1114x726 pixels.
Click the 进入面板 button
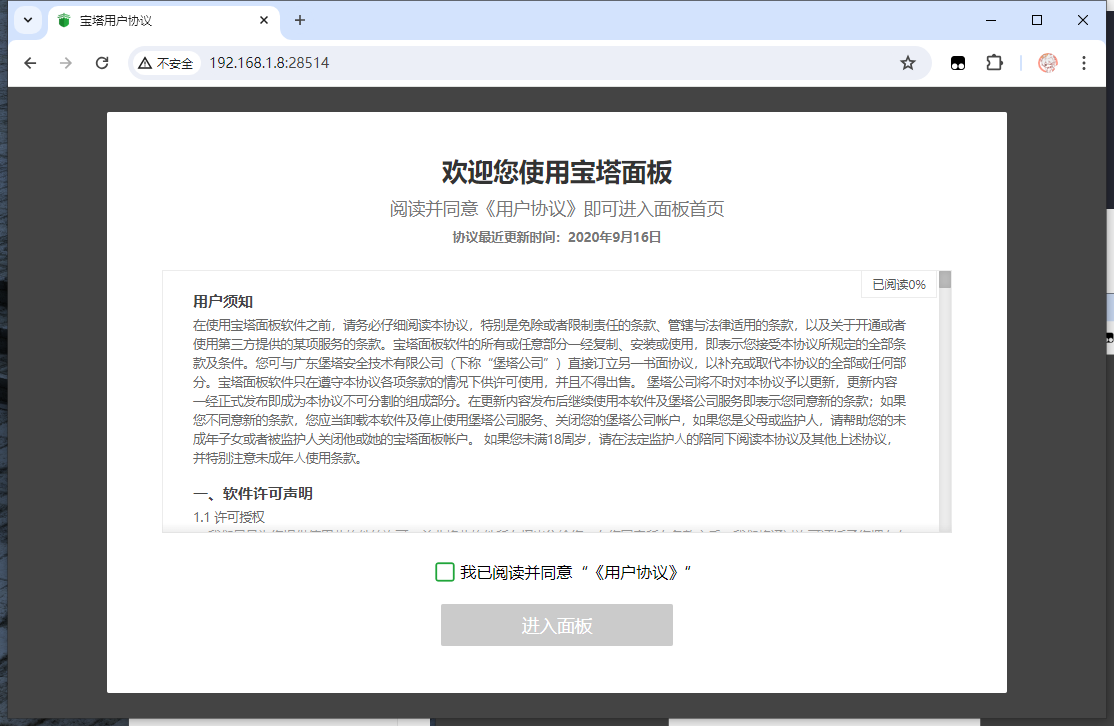(556, 625)
